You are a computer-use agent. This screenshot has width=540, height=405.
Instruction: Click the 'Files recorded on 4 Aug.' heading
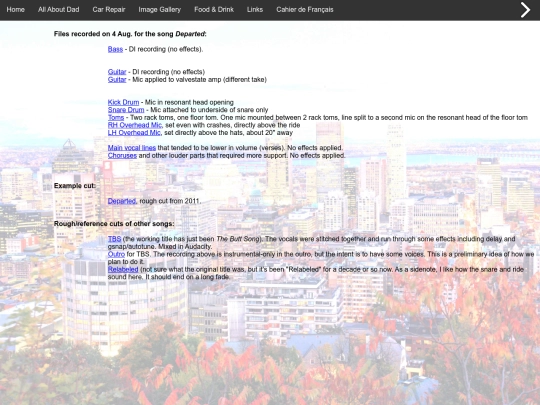tap(130, 34)
